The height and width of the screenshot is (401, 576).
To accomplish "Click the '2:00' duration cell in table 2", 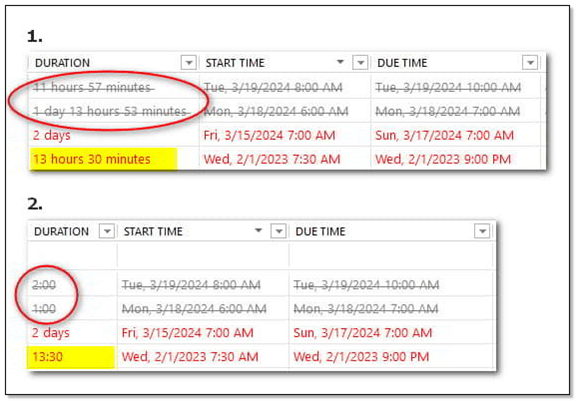I will 72,285.
